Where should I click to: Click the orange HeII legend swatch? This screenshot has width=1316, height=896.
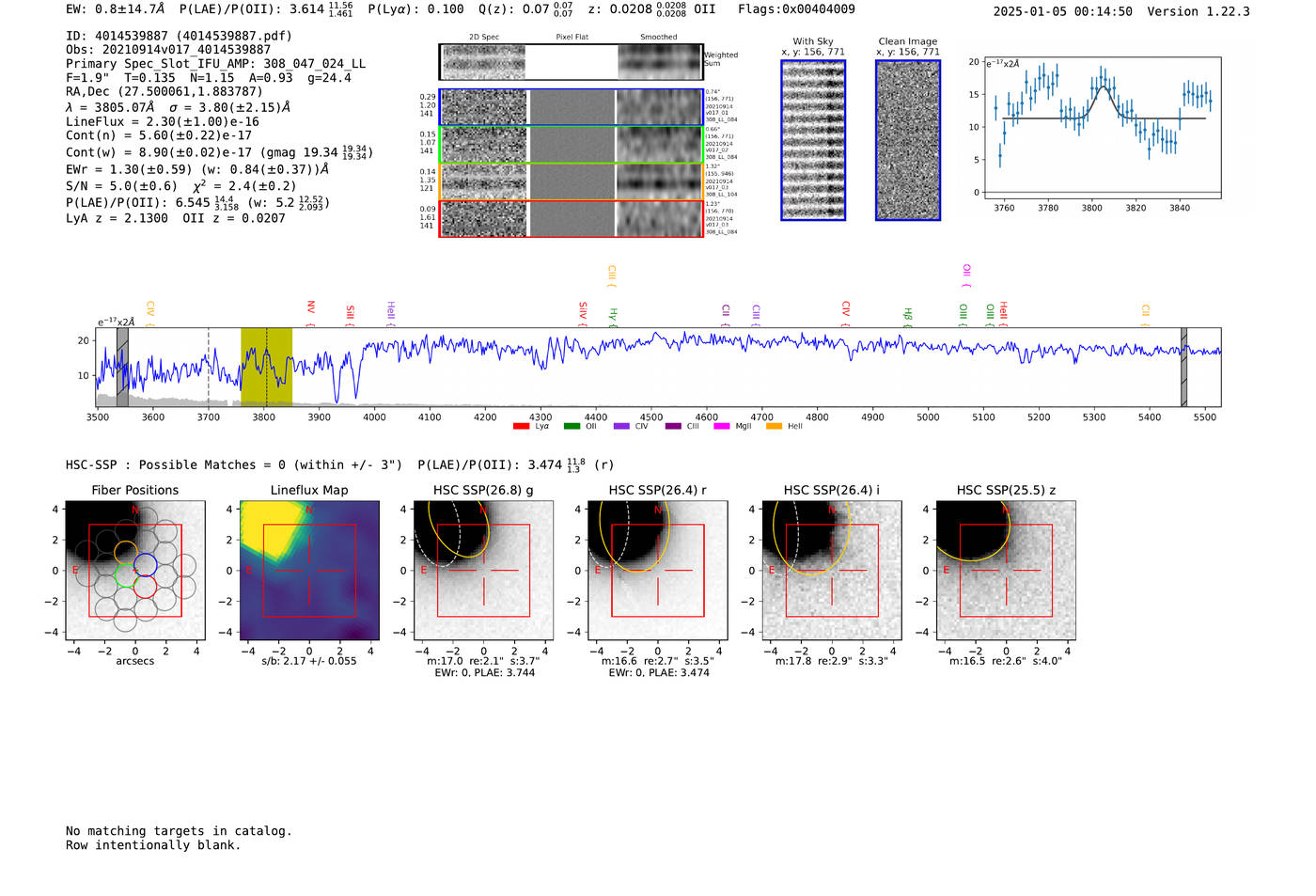pos(775,427)
